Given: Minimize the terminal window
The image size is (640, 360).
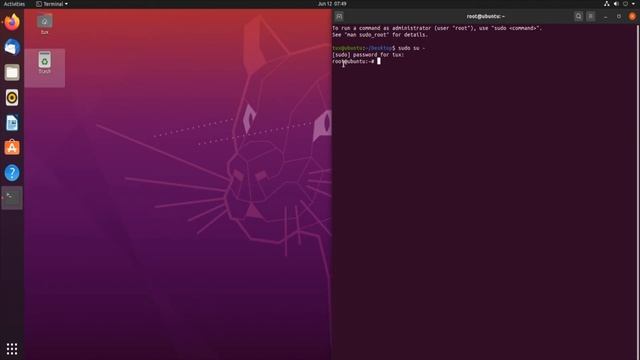Looking at the screenshot, I should tap(606, 16).
